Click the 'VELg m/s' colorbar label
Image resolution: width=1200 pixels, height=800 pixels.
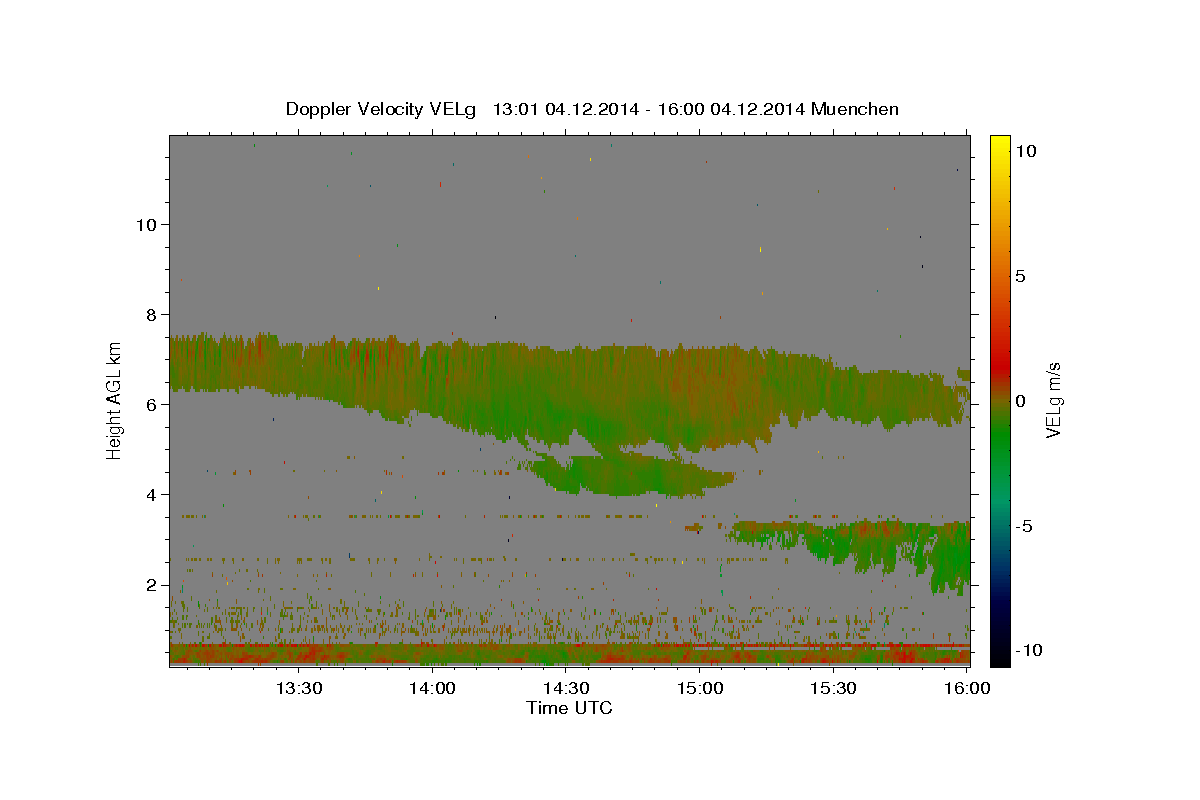tap(1053, 400)
